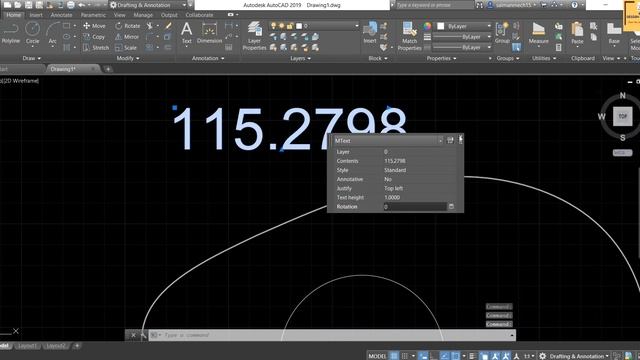Click the help question mark icon
The image size is (640, 360).
tap(574, 5)
